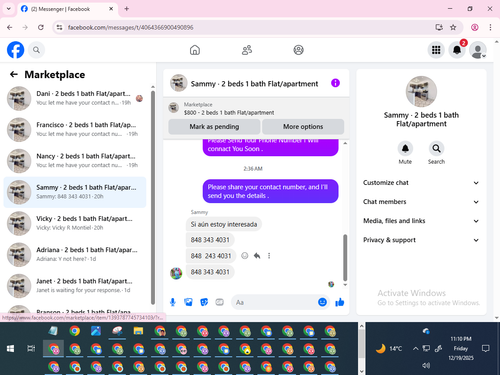The width and height of the screenshot is (500, 375).
Task: Open the Groups icon in top navigation
Action: (x=298, y=50)
